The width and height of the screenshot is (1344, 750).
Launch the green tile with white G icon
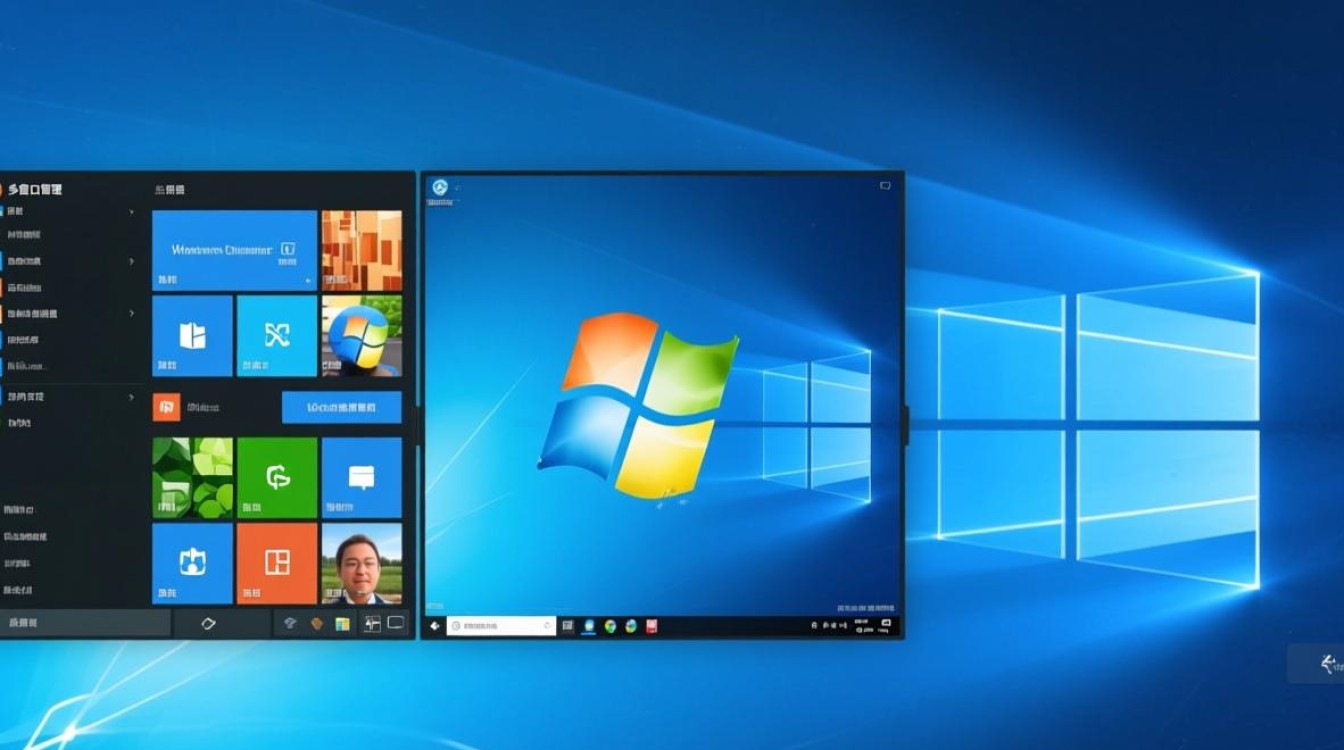point(277,477)
